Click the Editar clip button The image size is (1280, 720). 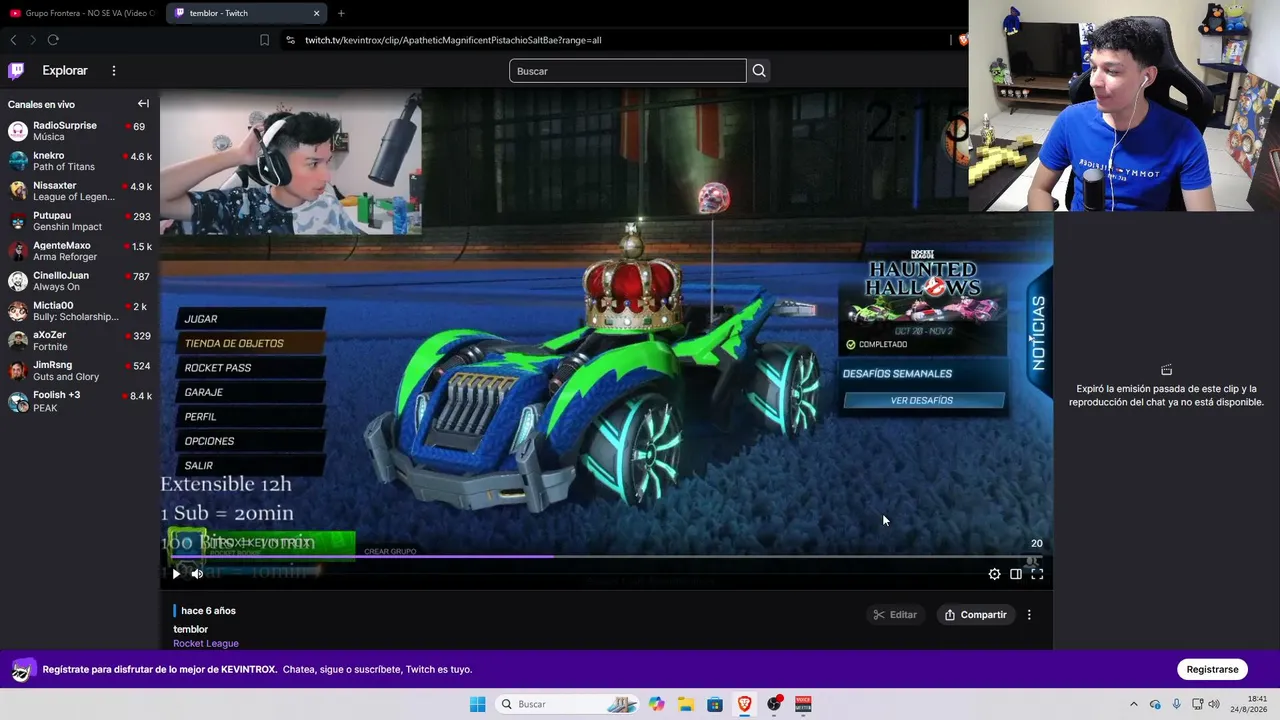[x=895, y=615]
